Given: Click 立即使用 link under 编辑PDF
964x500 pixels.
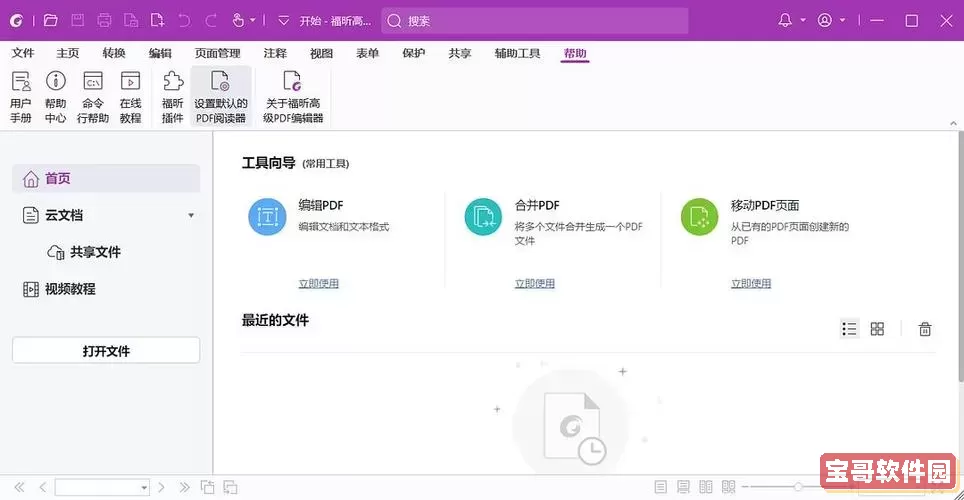Looking at the screenshot, I should pos(318,283).
